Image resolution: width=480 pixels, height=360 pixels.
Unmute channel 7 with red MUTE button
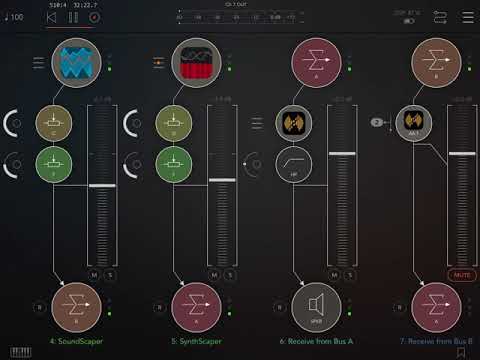(462, 275)
